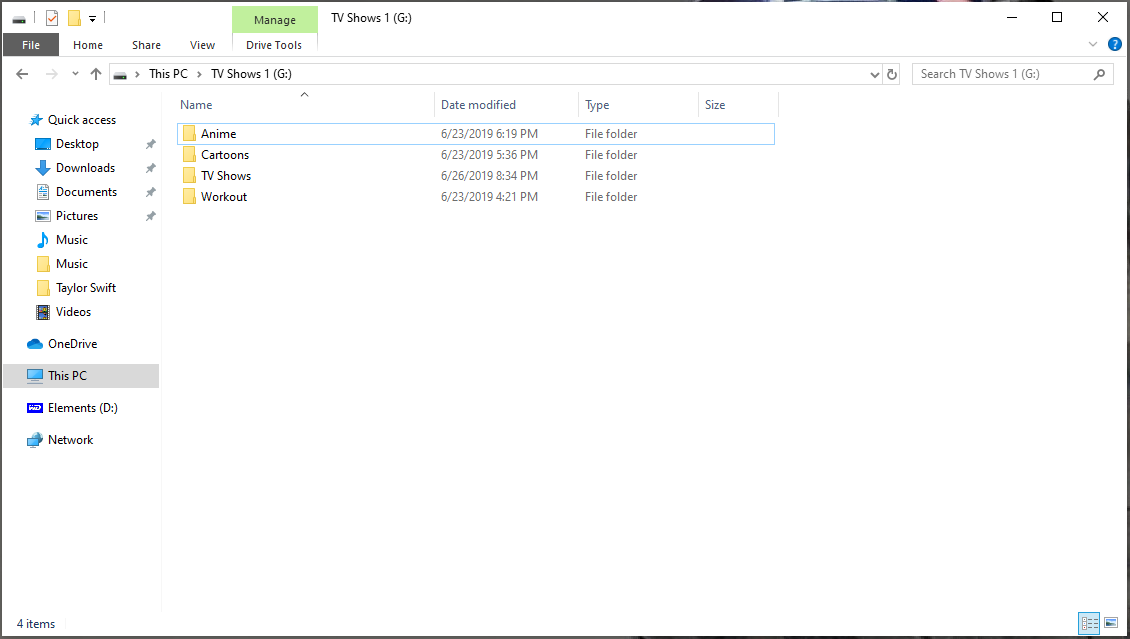The width and height of the screenshot is (1130, 639).
Task: Click the New folder quick access icon
Action: [x=74, y=18]
